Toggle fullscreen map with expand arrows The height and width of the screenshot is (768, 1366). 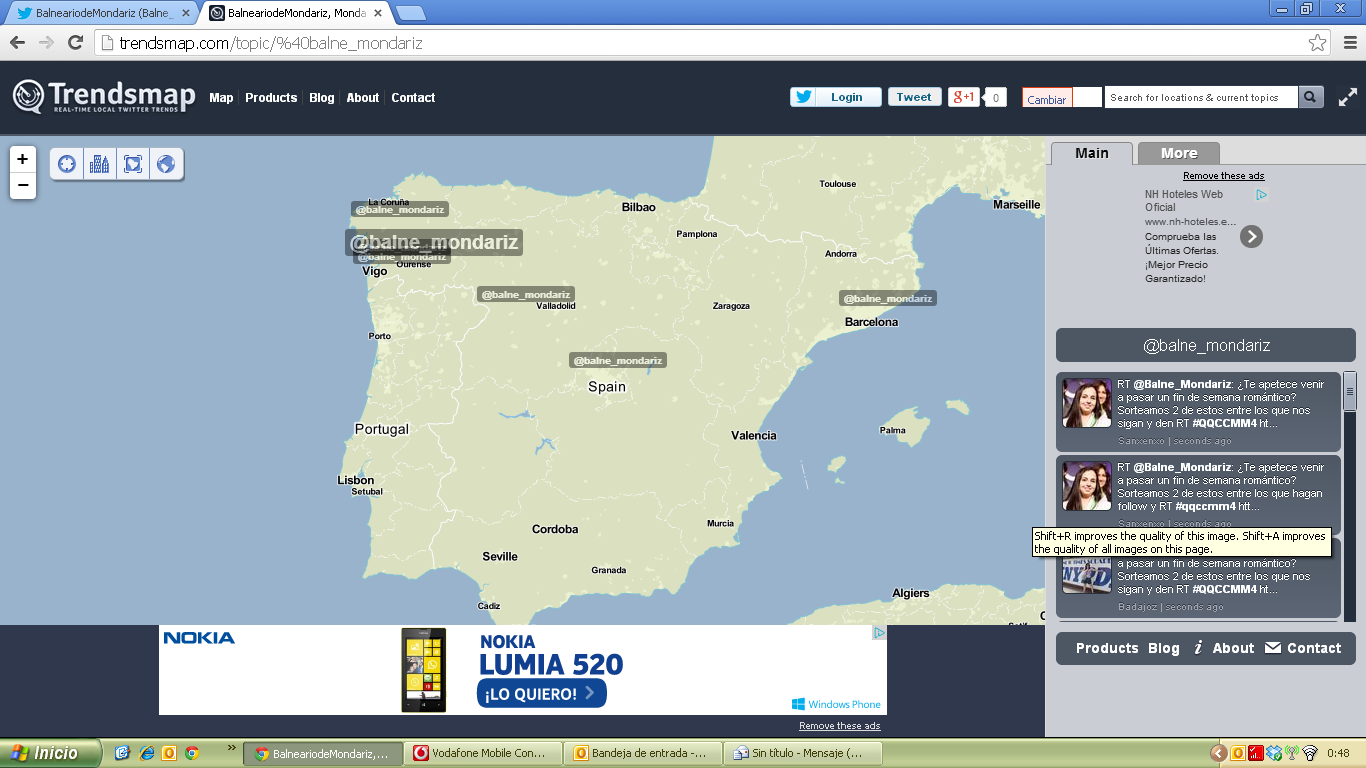(1348, 97)
